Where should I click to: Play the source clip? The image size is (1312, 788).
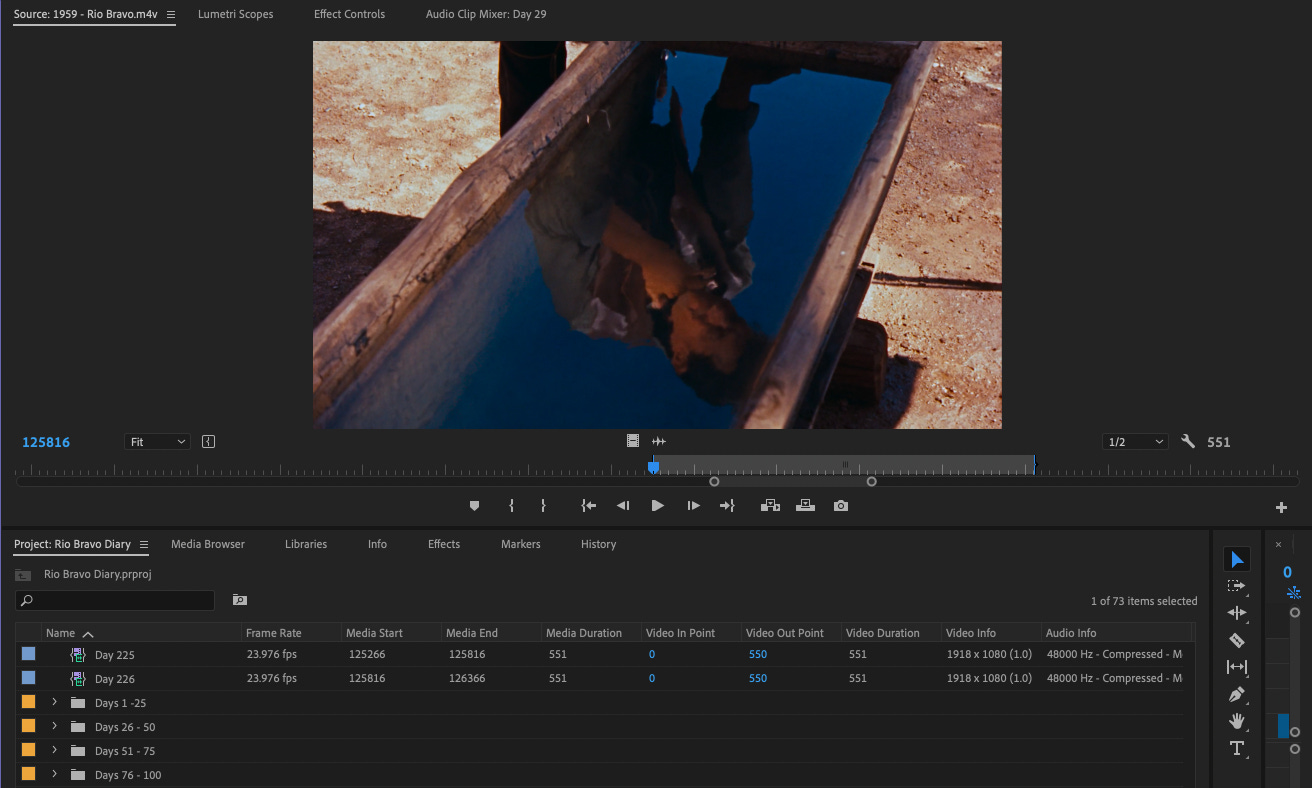pos(657,506)
